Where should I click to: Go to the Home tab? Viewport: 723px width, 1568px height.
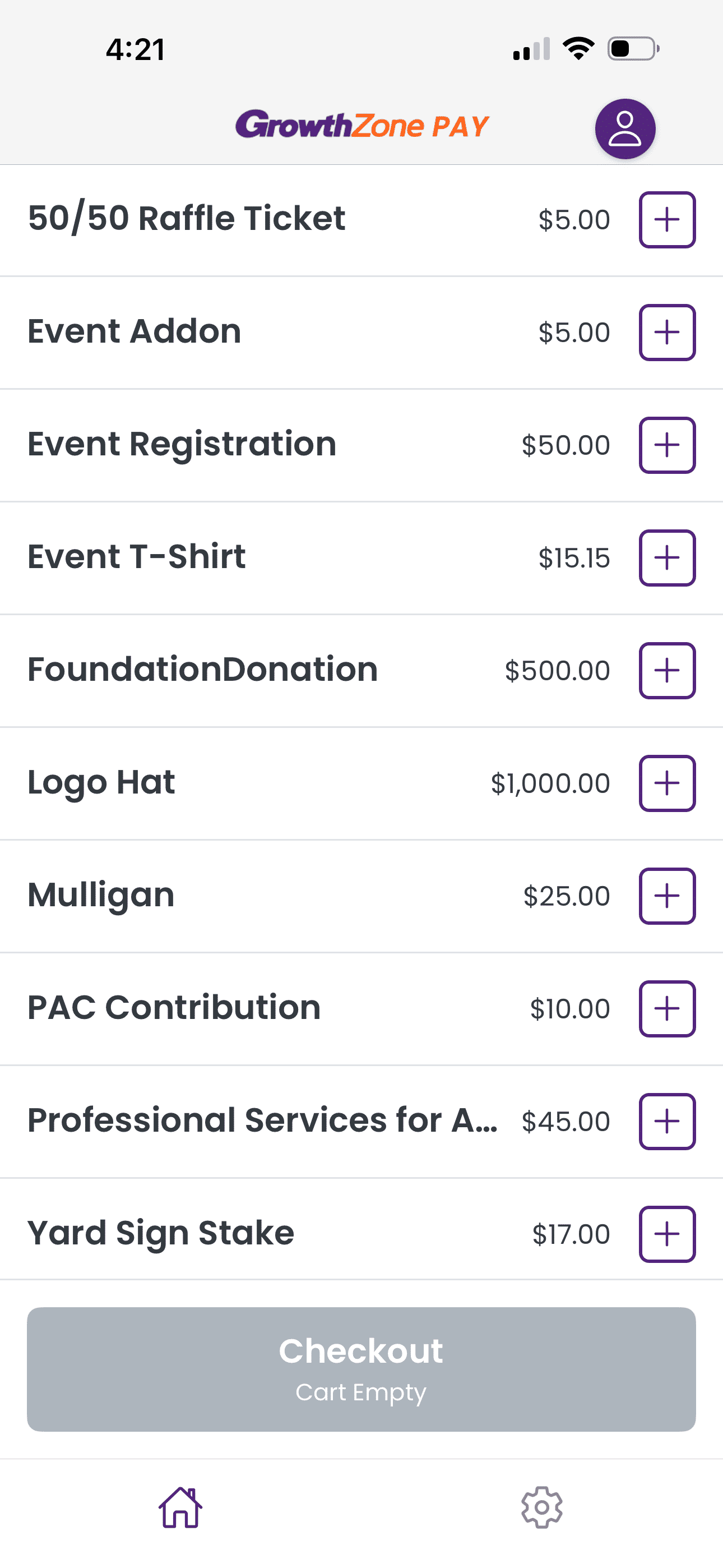pyautogui.click(x=180, y=1507)
